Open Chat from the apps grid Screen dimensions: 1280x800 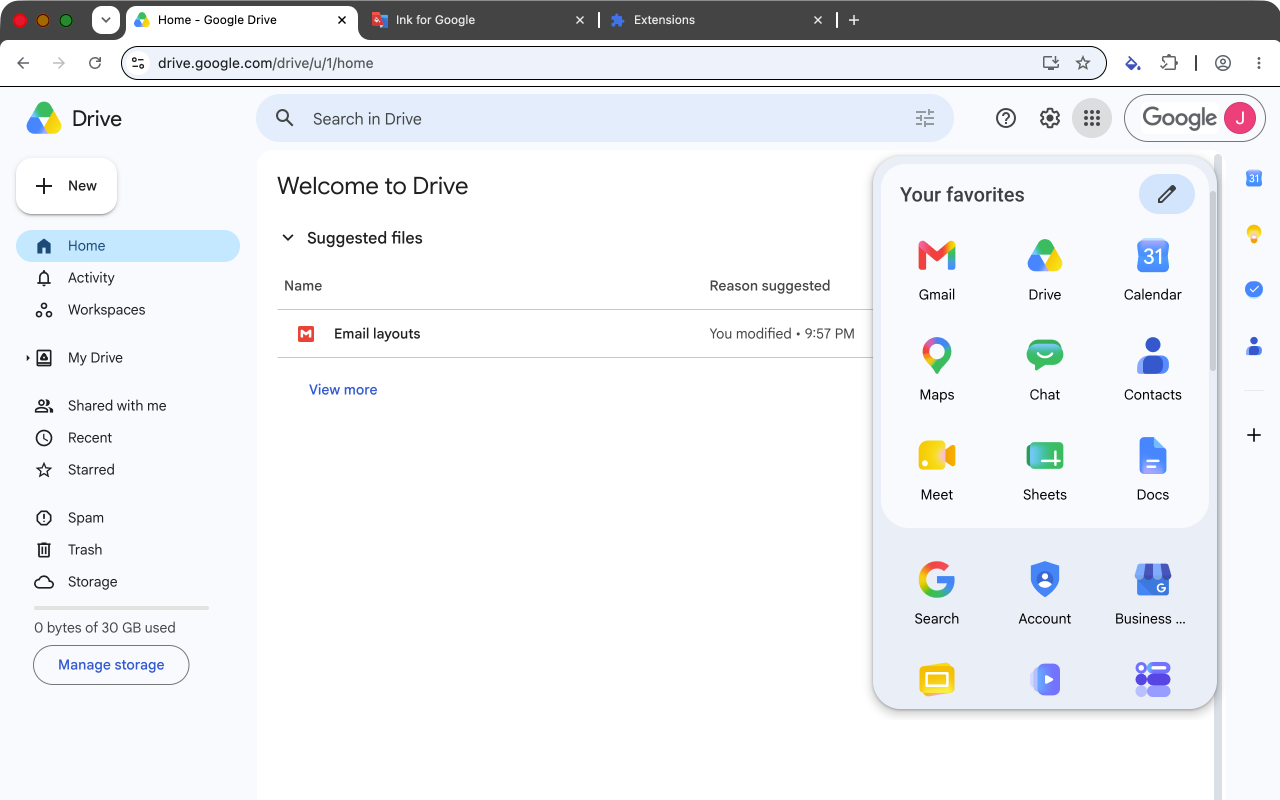pos(1045,370)
